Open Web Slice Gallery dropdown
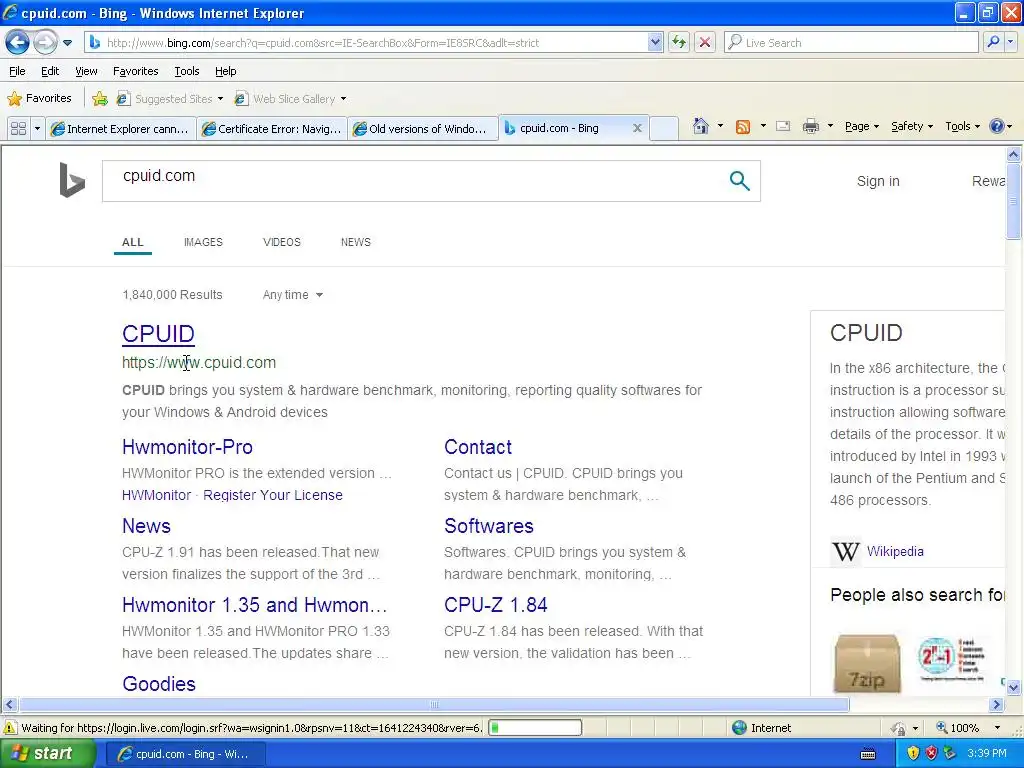 [291, 99]
